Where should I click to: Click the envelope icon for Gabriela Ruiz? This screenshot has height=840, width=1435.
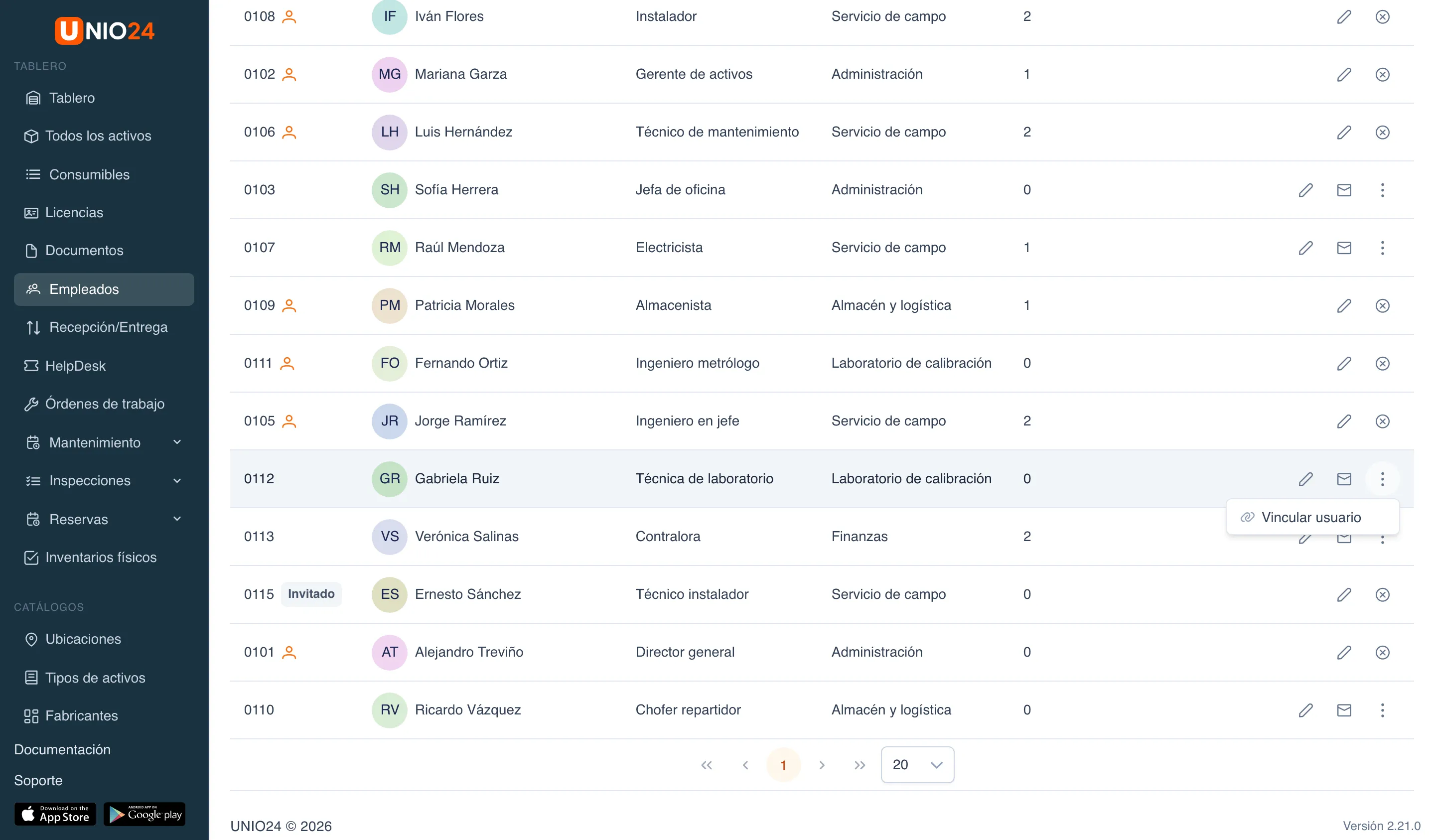[x=1343, y=479]
